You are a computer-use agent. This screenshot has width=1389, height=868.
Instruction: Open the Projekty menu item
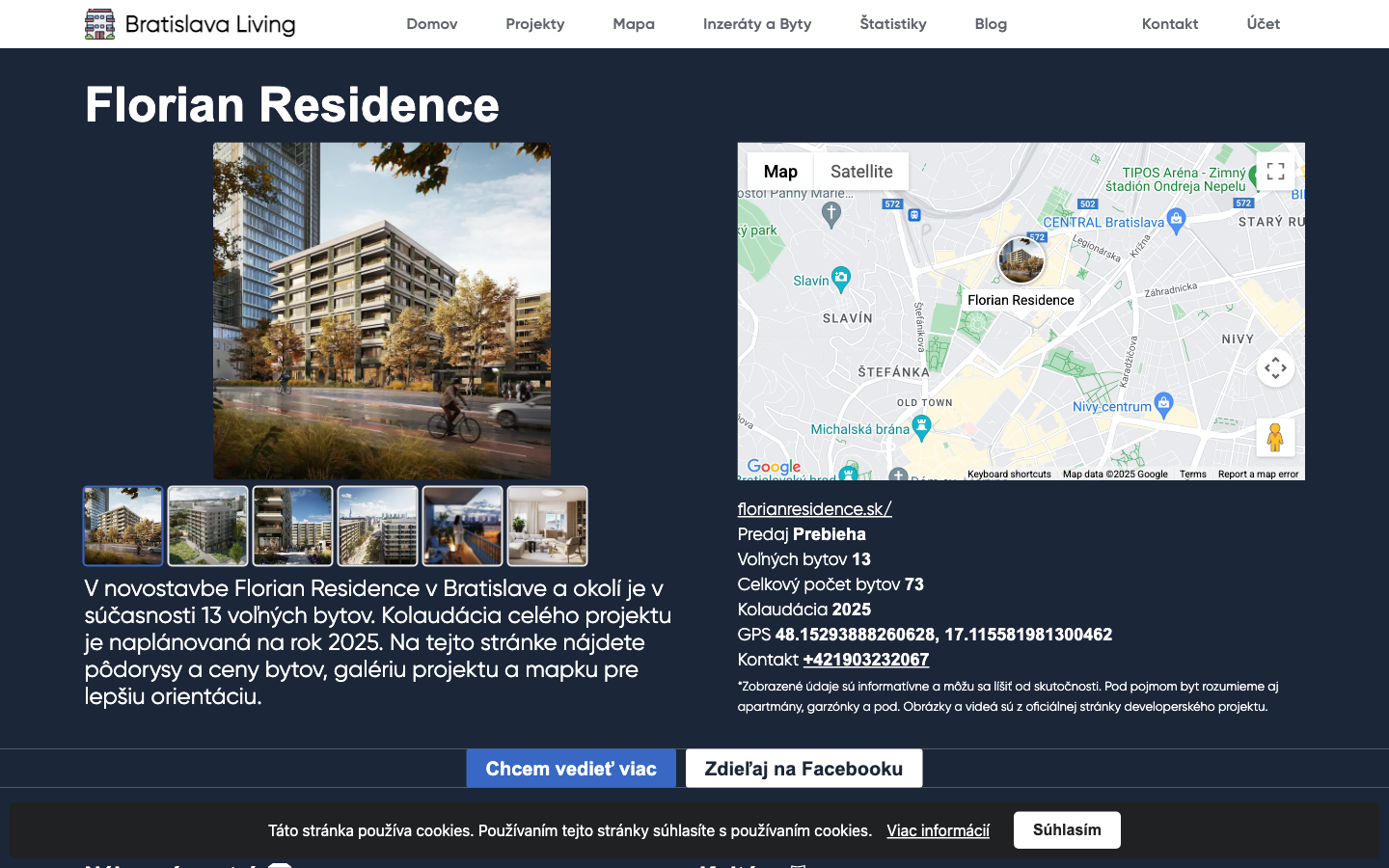pos(534,23)
